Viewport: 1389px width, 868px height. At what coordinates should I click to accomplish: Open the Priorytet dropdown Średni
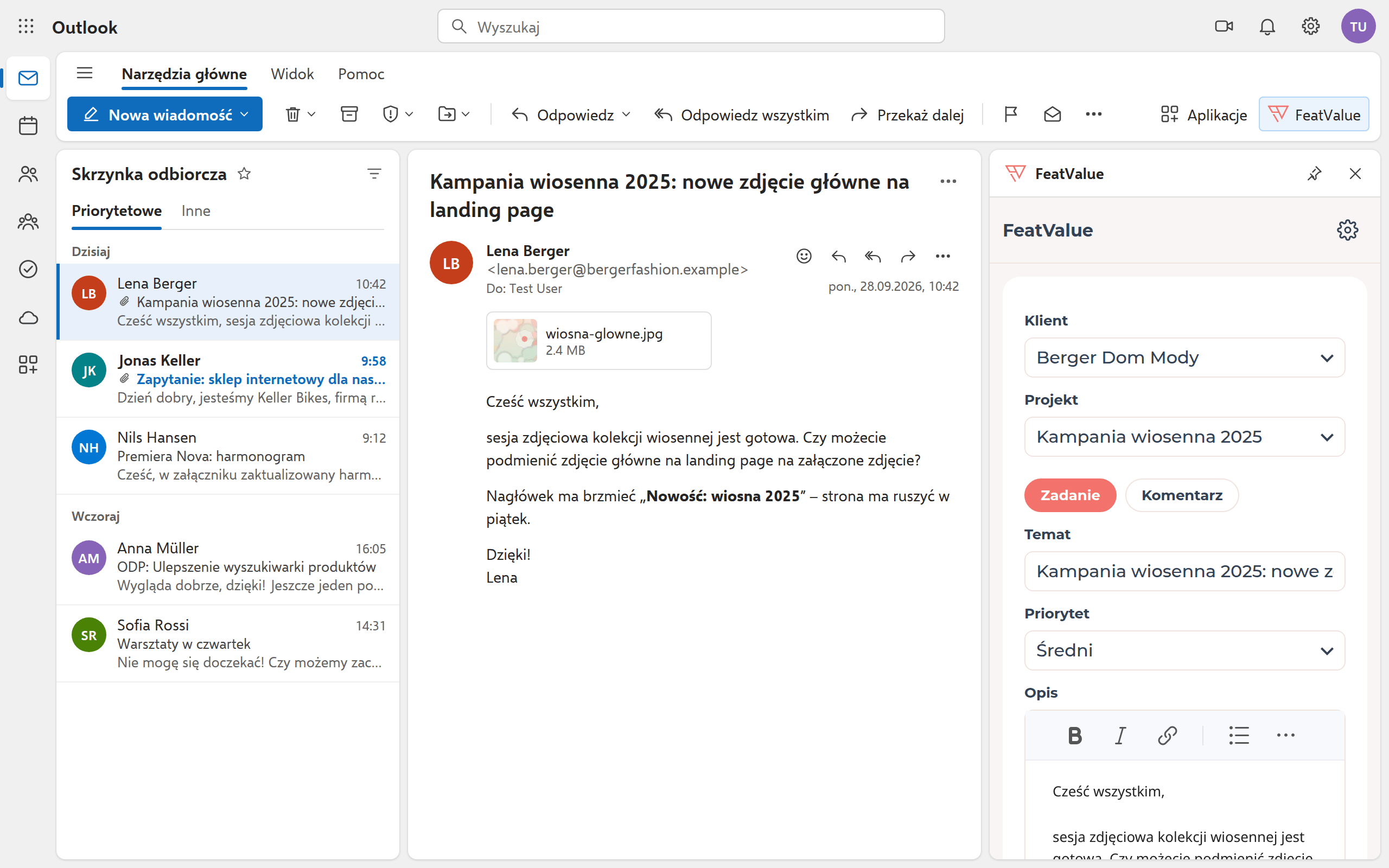pos(1184,650)
